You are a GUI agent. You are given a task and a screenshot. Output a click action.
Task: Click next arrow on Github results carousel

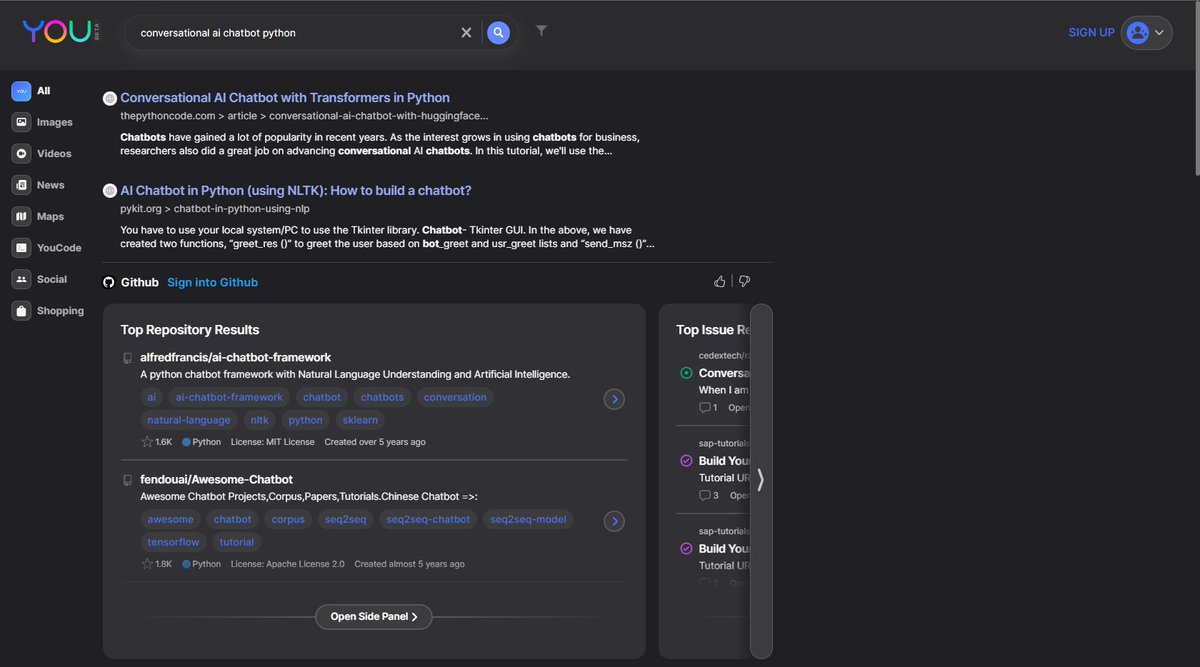pos(761,481)
